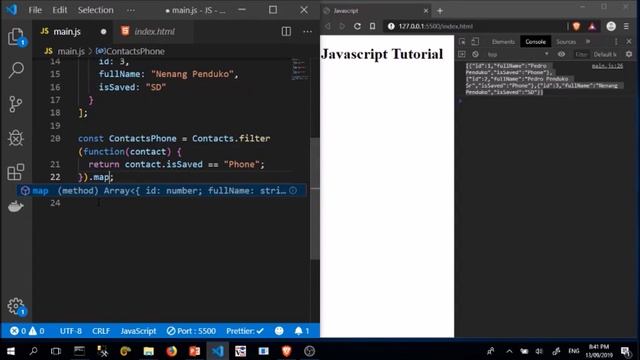
Task: Click the main.js source link in console
Action: tap(607, 66)
